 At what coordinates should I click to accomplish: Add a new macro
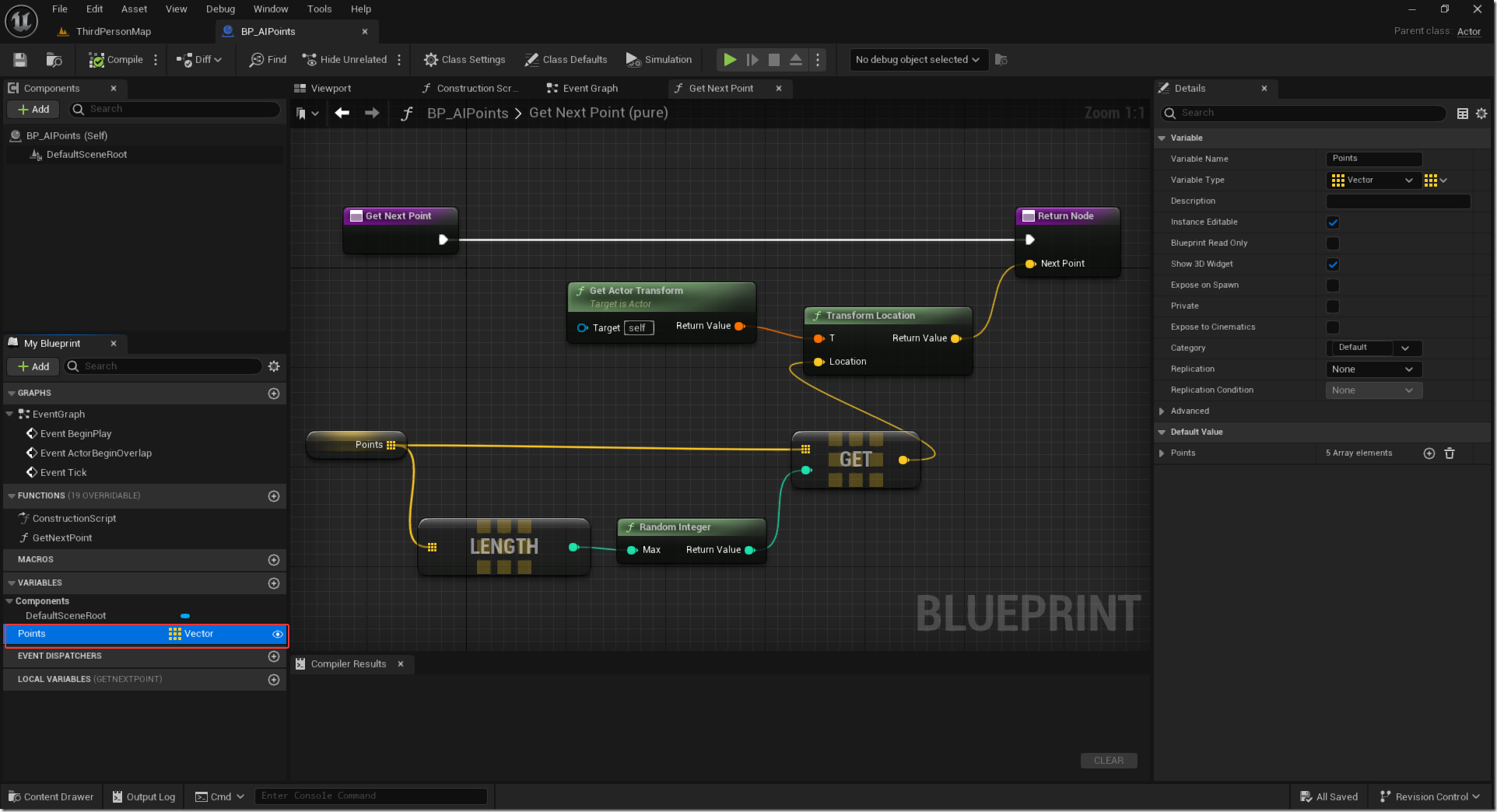(274, 560)
